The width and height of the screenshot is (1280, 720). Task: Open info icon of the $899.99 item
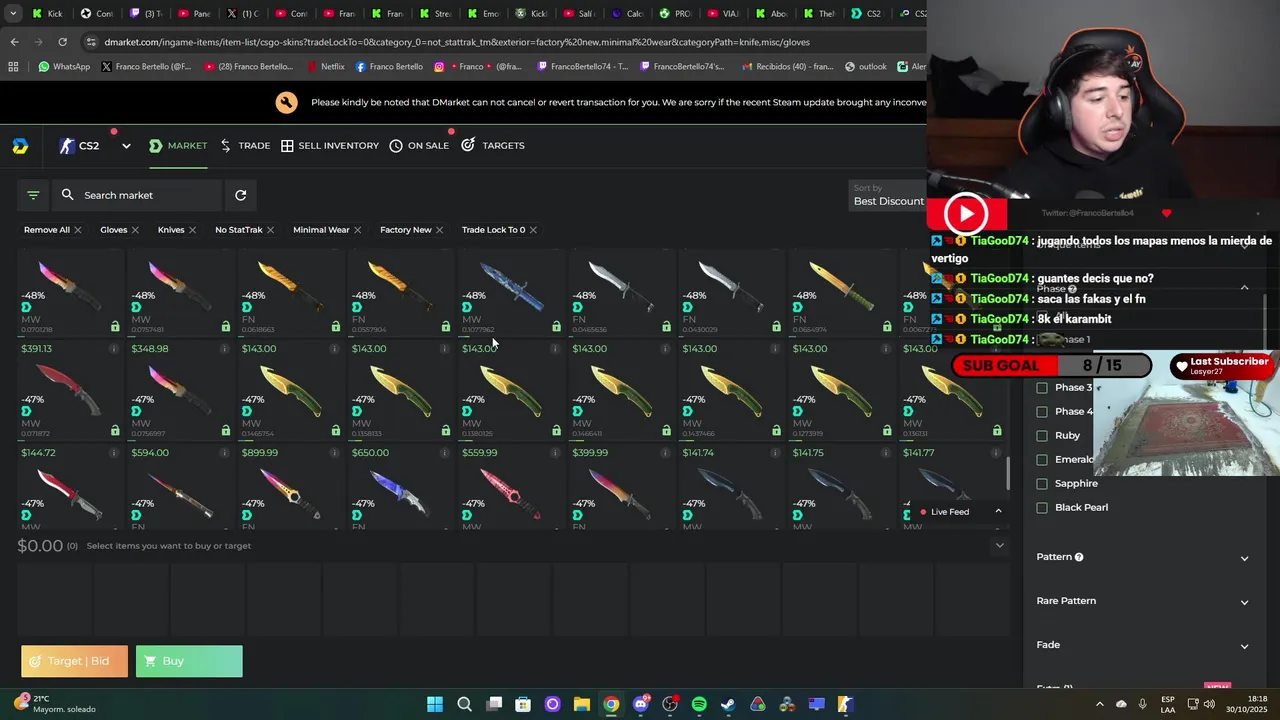click(x=335, y=453)
